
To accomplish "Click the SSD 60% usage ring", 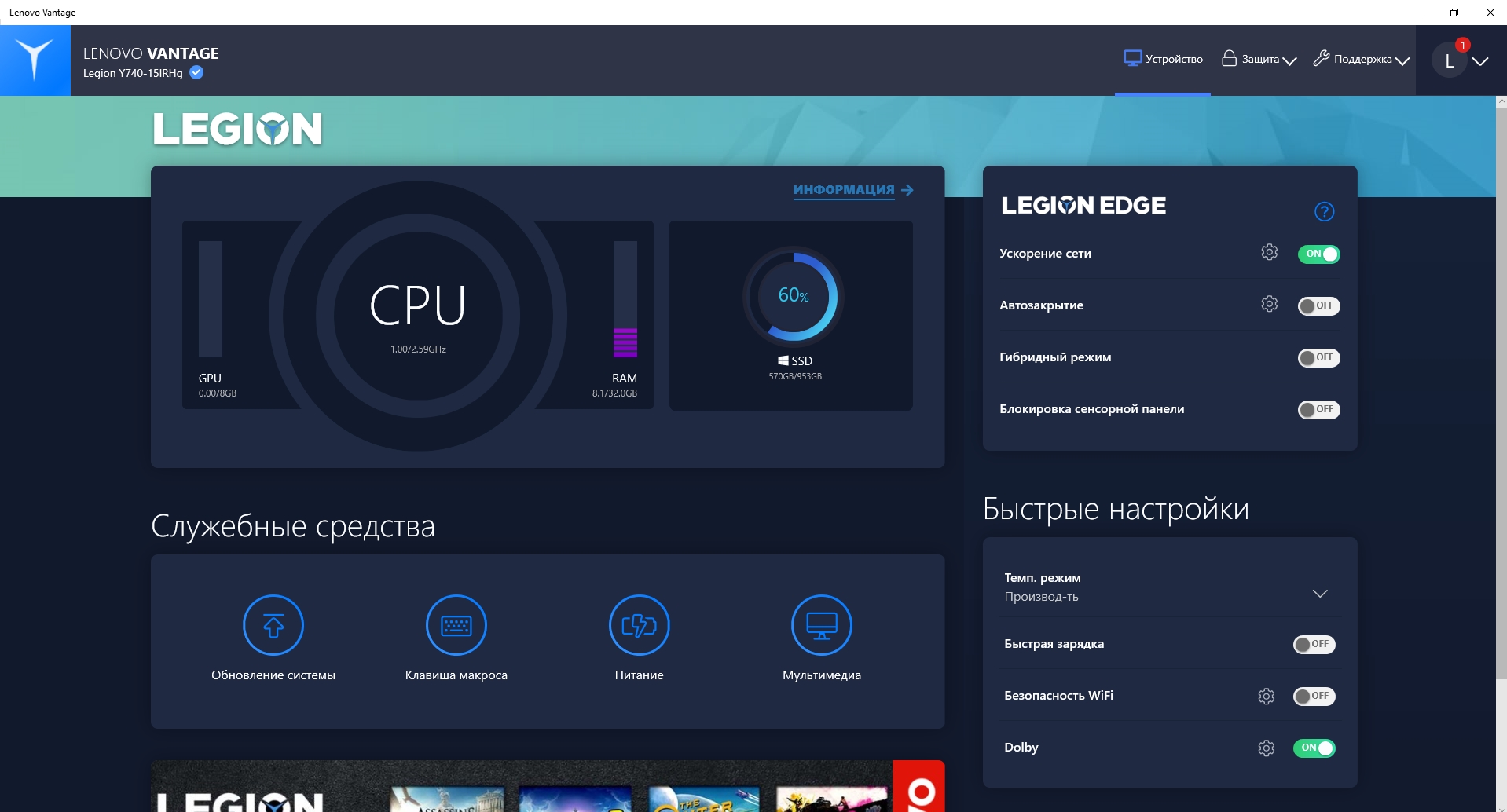I will (794, 296).
